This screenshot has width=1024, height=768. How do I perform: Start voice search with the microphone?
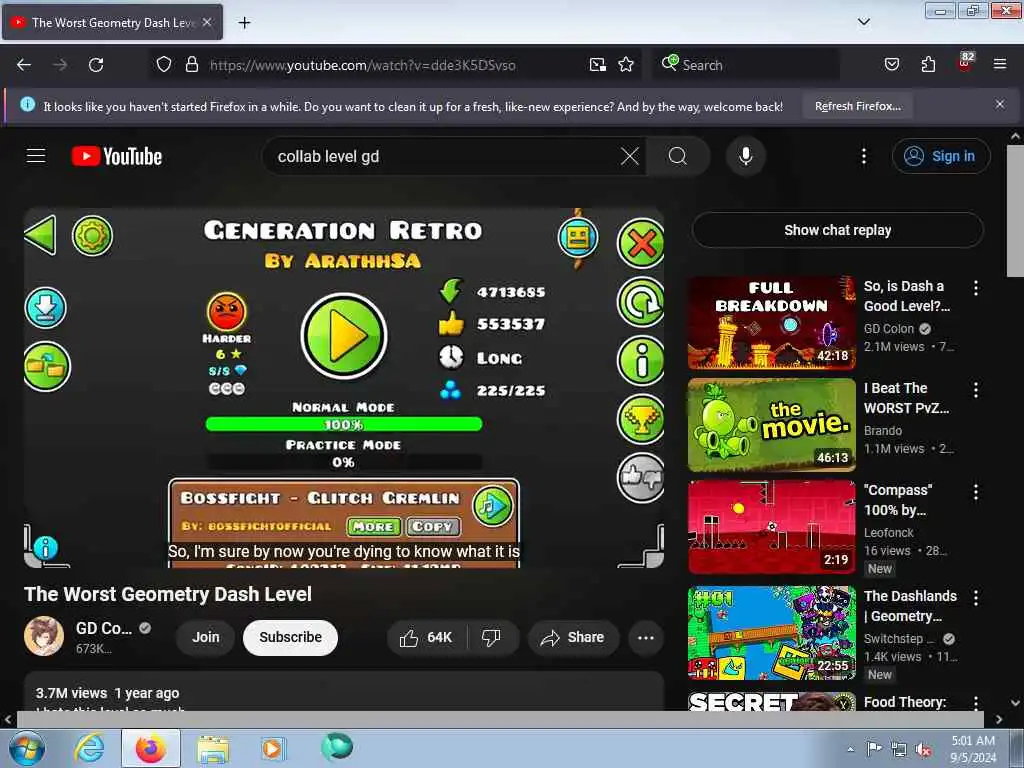pyautogui.click(x=745, y=156)
